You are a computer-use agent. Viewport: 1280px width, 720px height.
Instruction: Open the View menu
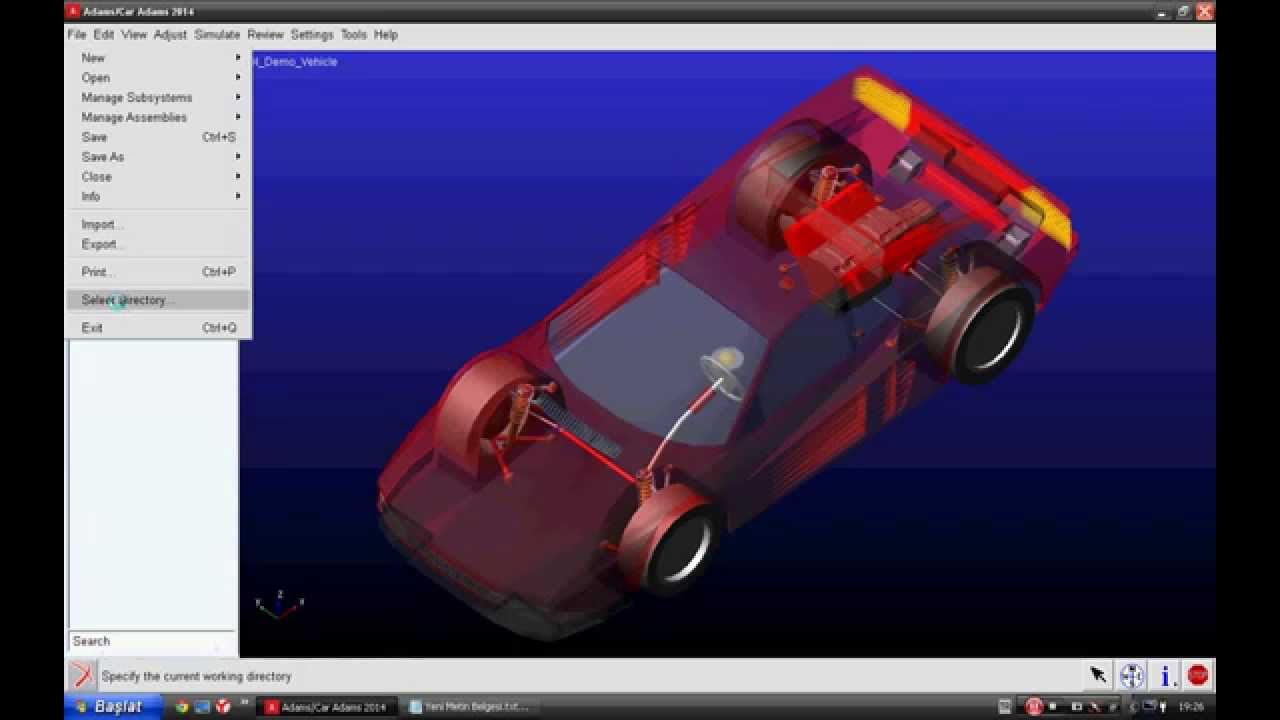134,34
